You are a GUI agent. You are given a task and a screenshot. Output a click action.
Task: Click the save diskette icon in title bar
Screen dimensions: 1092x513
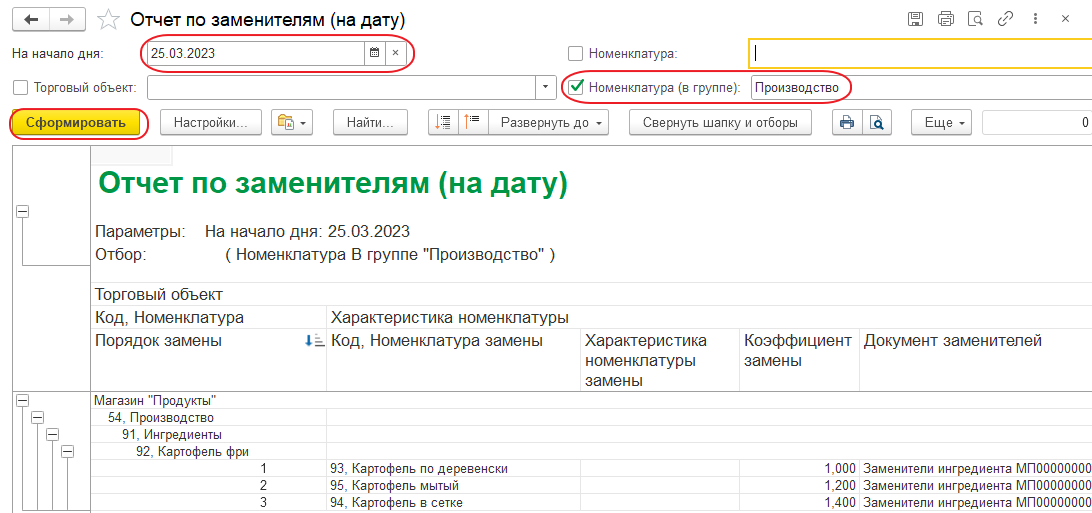click(x=914, y=19)
